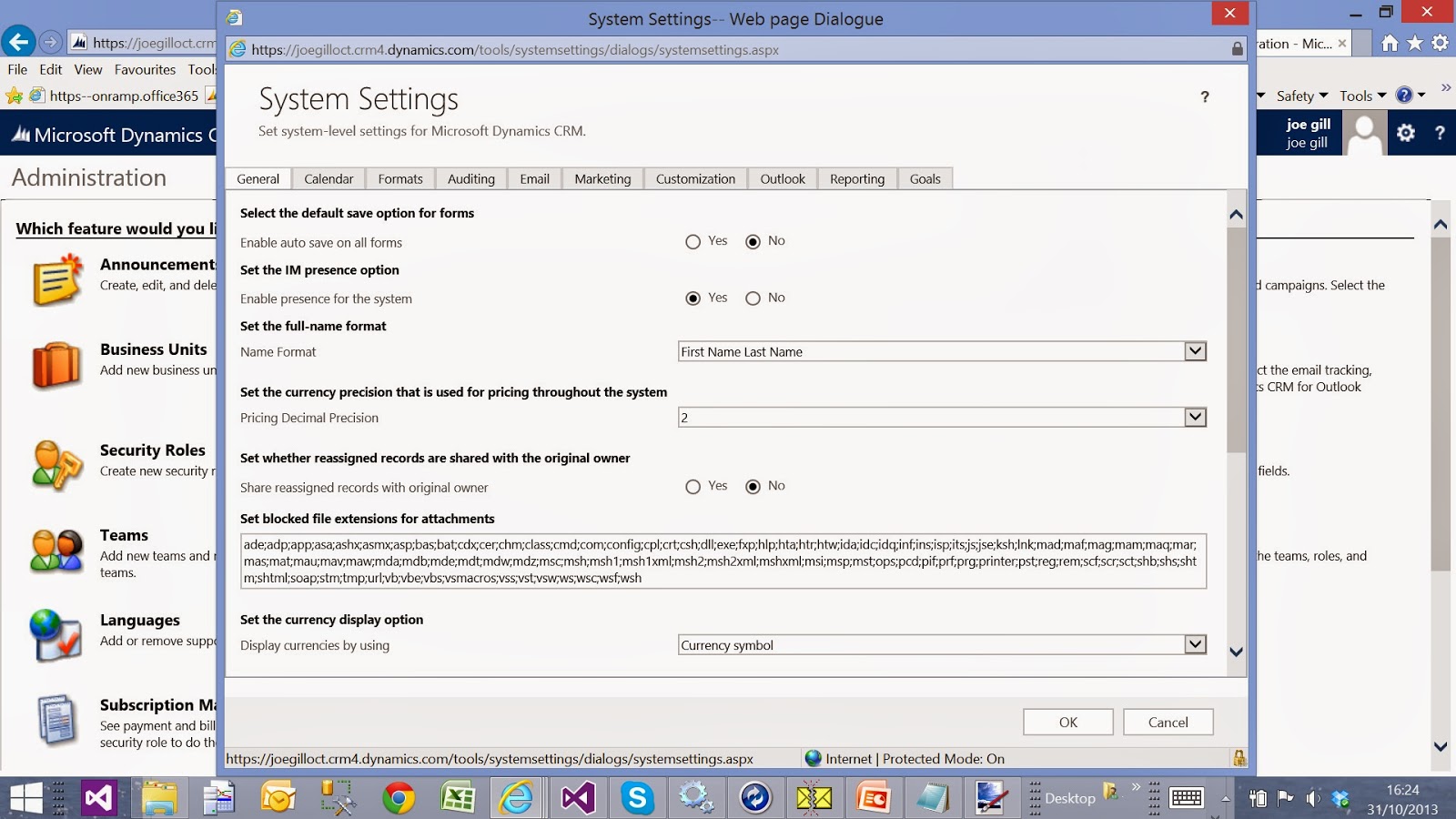Click the blocked file extensions text field
This screenshot has height=819, width=1456.
(x=723, y=560)
